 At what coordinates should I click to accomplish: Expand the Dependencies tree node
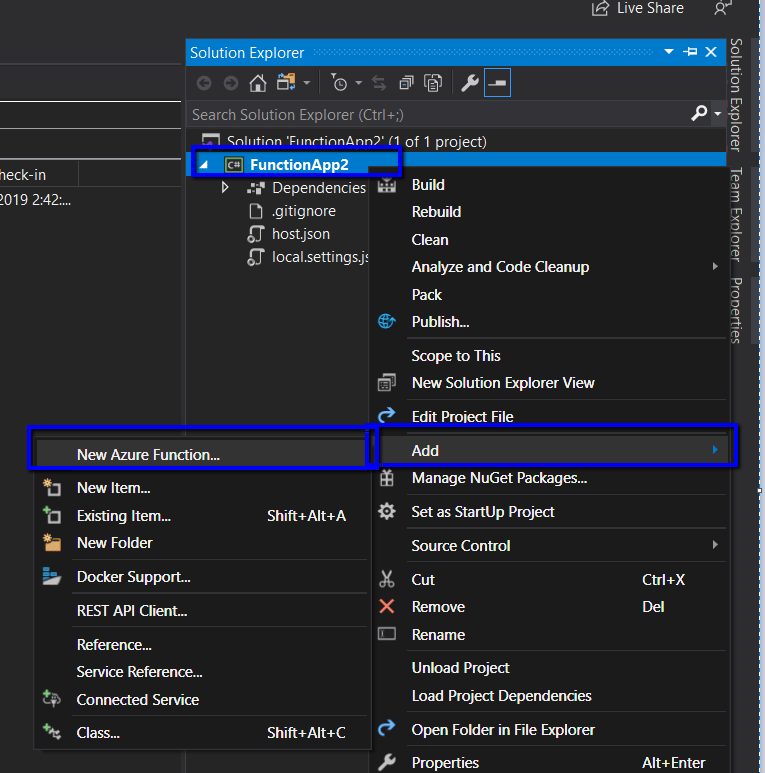pos(226,188)
